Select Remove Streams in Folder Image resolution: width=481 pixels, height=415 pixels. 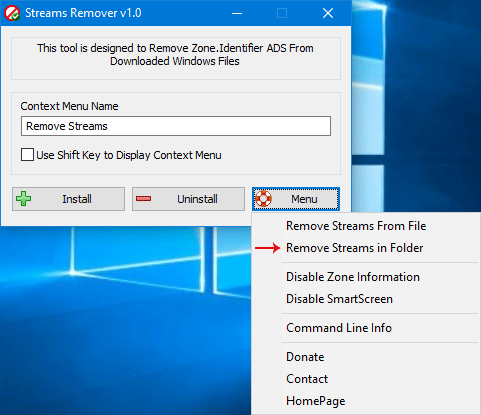tap(355, 248)
